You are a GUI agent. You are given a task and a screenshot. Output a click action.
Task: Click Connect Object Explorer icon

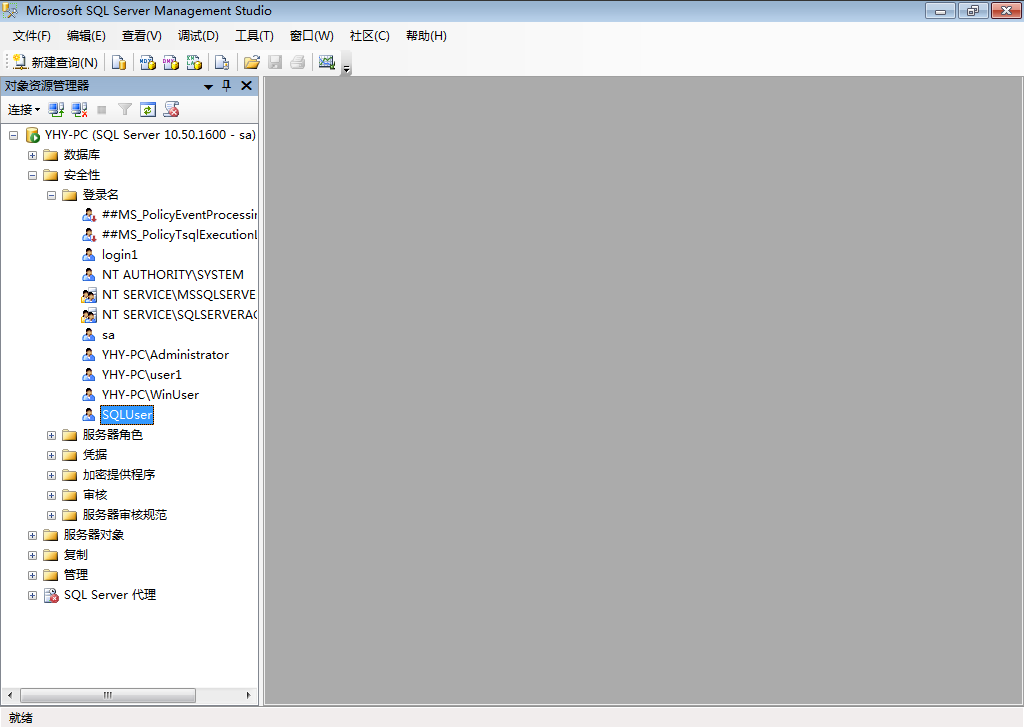(x=56, y=110)
